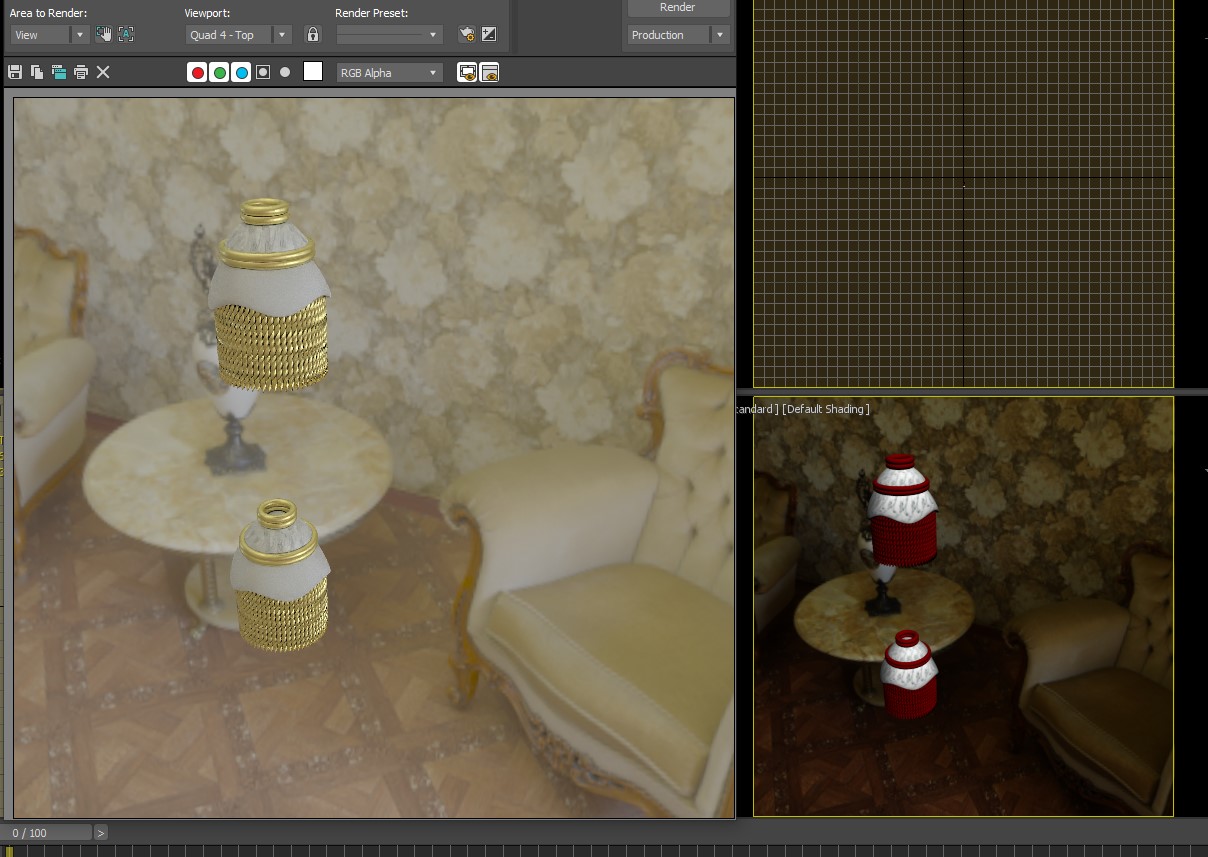This screenshot has width=1208, height=857.
Task: Expand the Viewport Quad 4 - Top dropdown
Action: pos(239,35)
